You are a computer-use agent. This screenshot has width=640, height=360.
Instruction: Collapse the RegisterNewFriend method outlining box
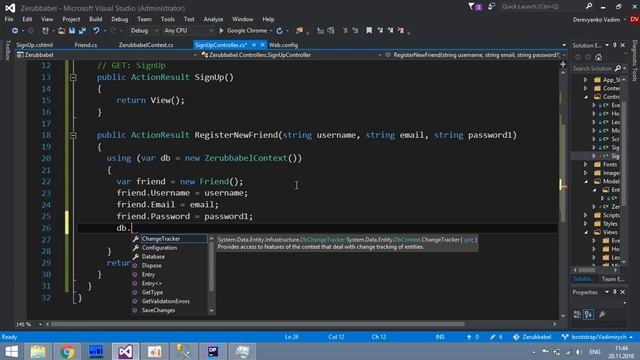point(73,135)
